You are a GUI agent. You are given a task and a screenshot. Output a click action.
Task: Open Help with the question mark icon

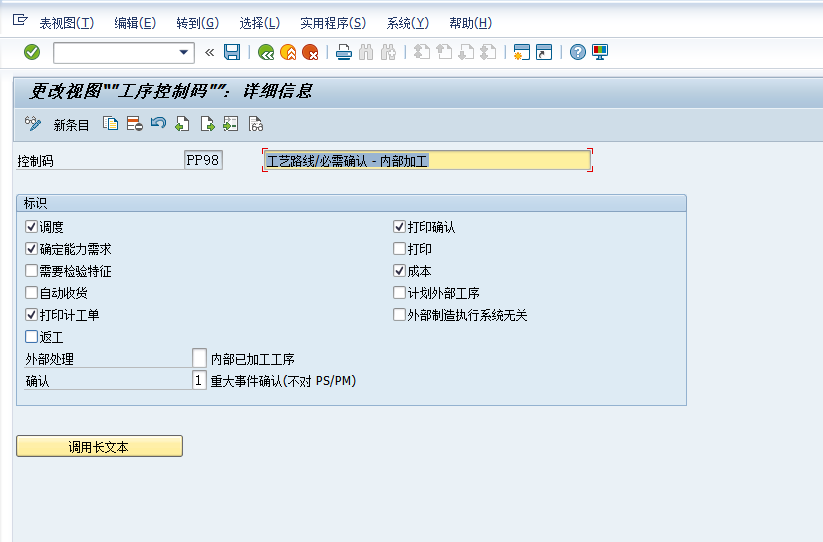point(578,52)
